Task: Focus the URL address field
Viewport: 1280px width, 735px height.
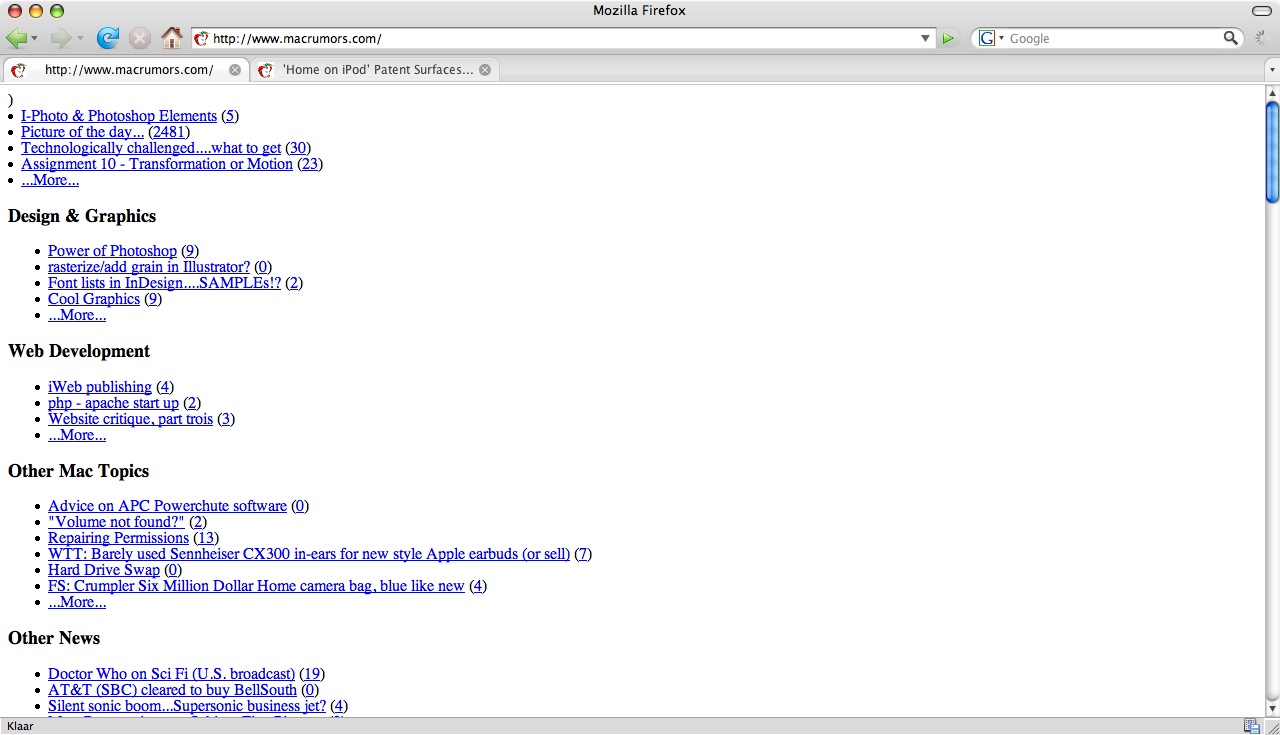Action: tap(562, 38)
